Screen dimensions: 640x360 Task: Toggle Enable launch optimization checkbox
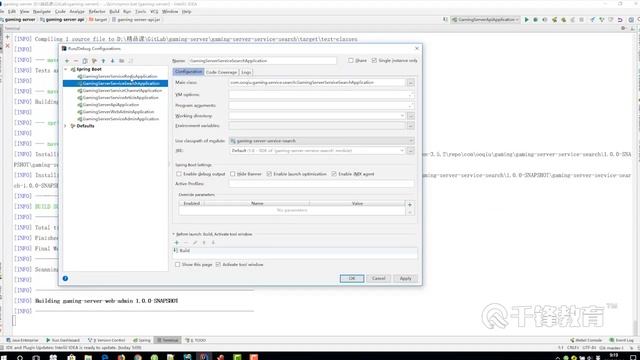[x=269, y=174]
